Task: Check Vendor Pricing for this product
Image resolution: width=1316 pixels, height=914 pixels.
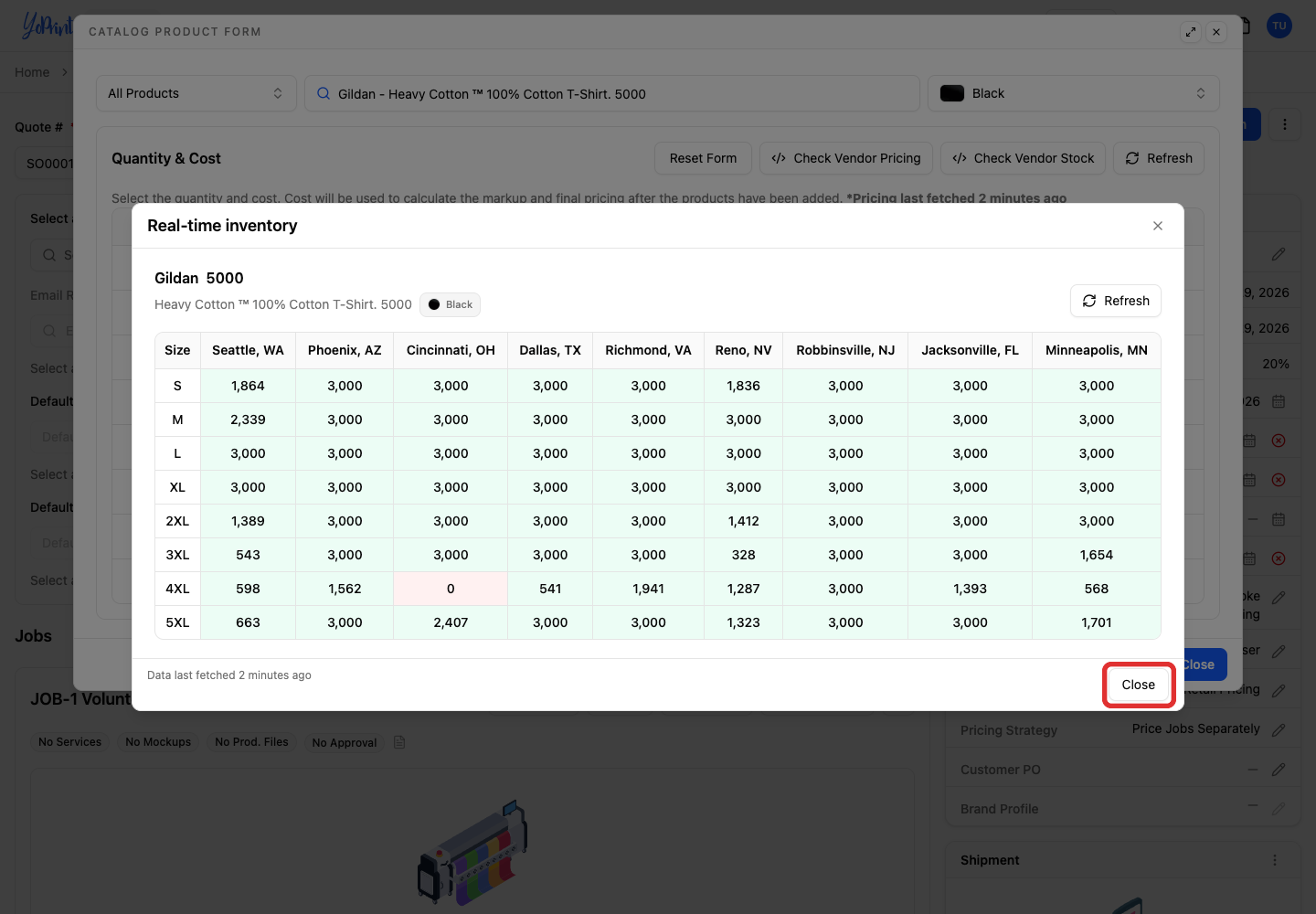Action: (x=846, y=158)
